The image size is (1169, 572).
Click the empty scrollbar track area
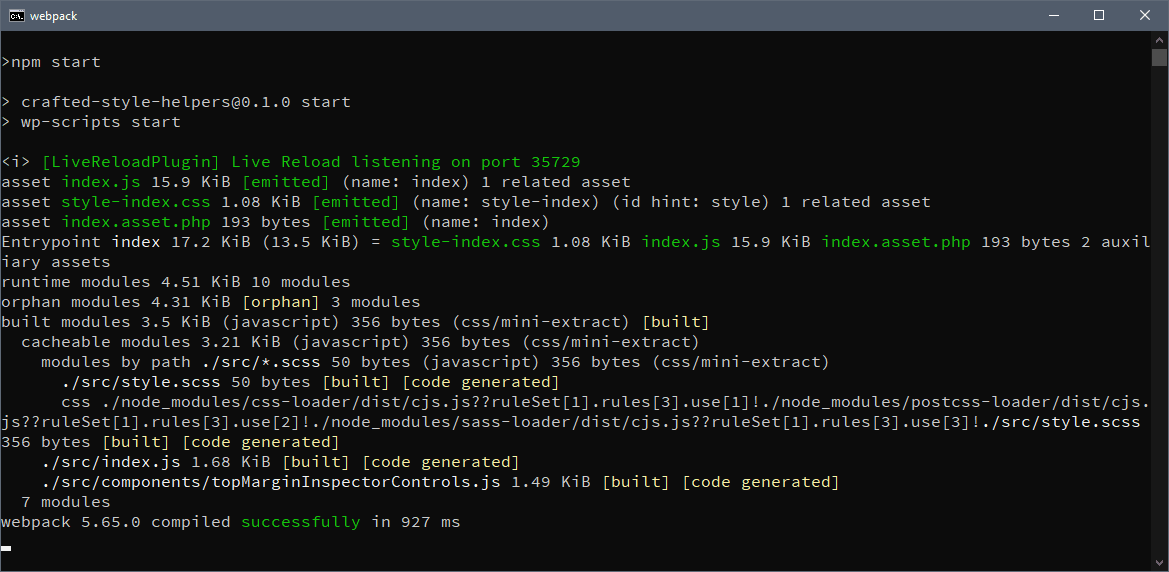tap(1159, 309)
